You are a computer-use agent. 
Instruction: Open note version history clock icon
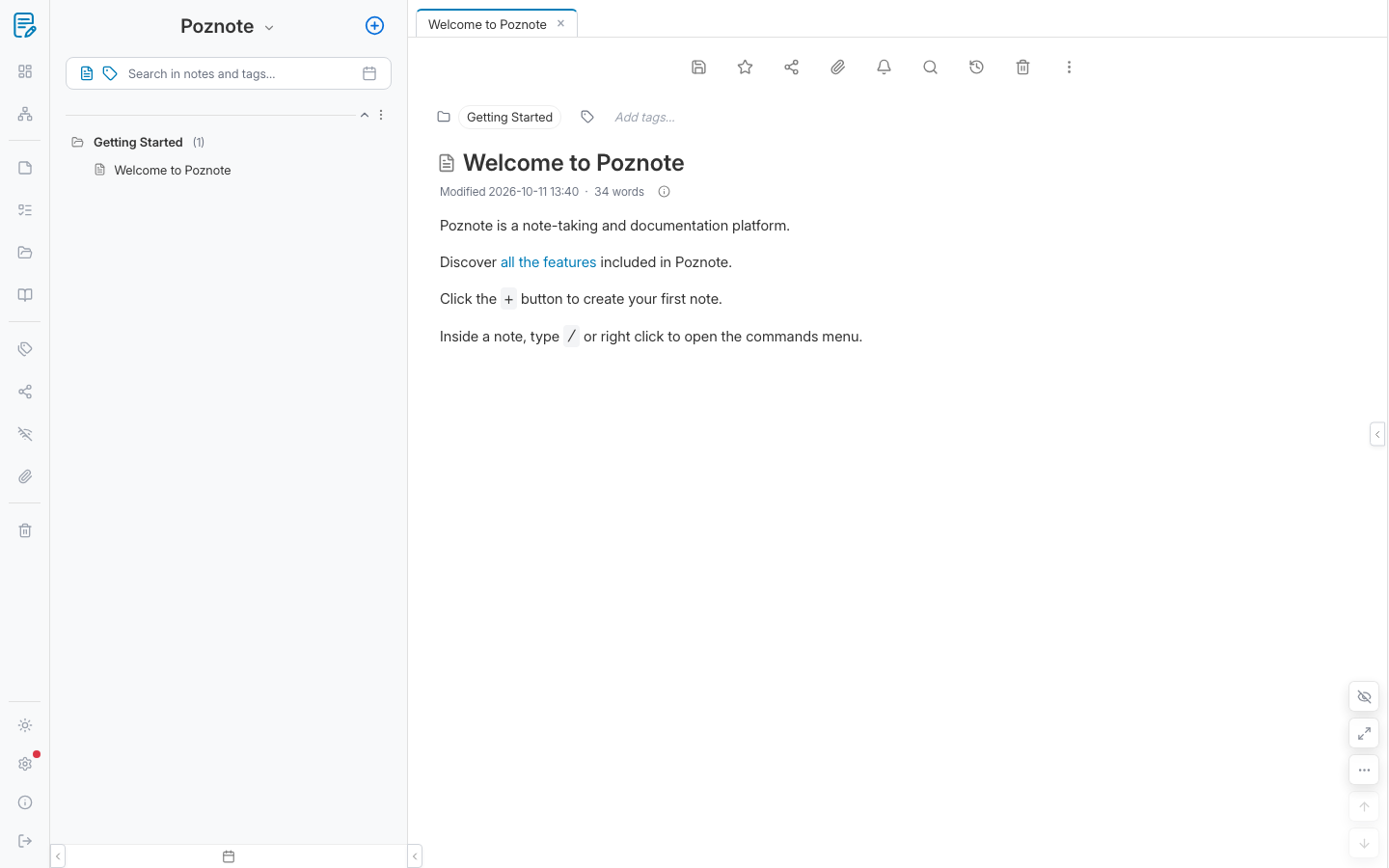977,68
